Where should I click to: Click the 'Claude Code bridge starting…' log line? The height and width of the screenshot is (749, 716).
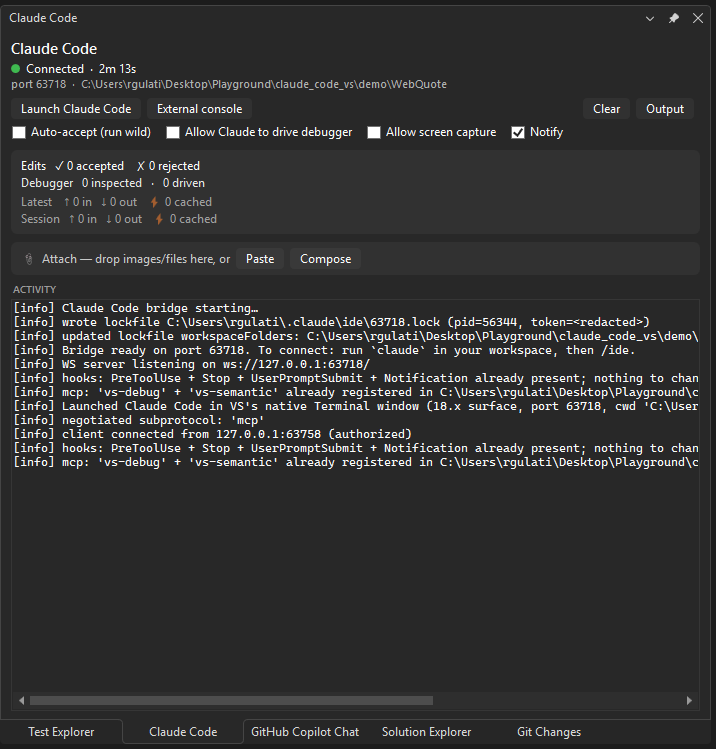136,308
